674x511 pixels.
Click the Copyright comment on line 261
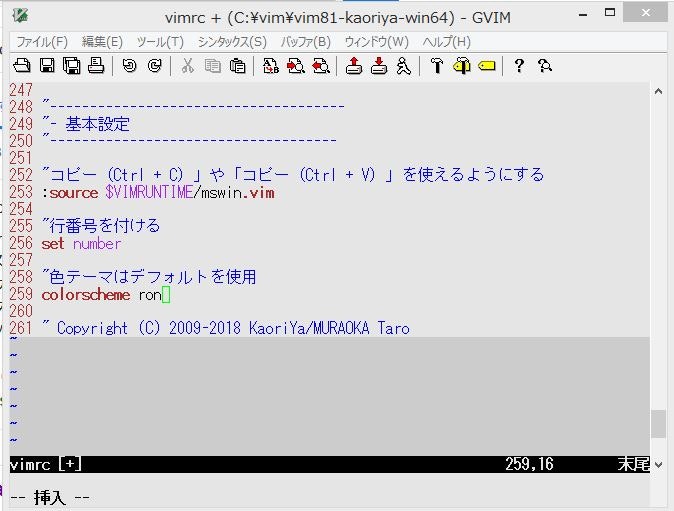[x=226, y=328]
